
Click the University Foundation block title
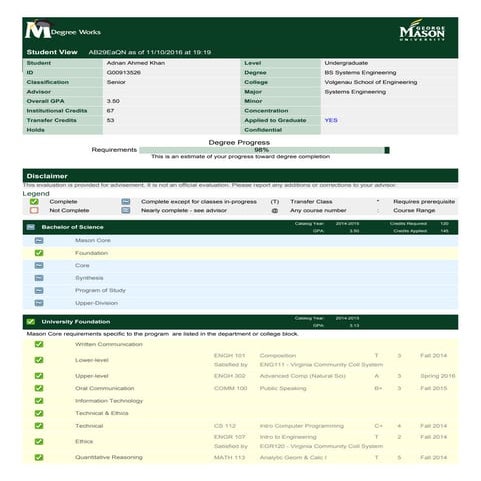(76, 322)
